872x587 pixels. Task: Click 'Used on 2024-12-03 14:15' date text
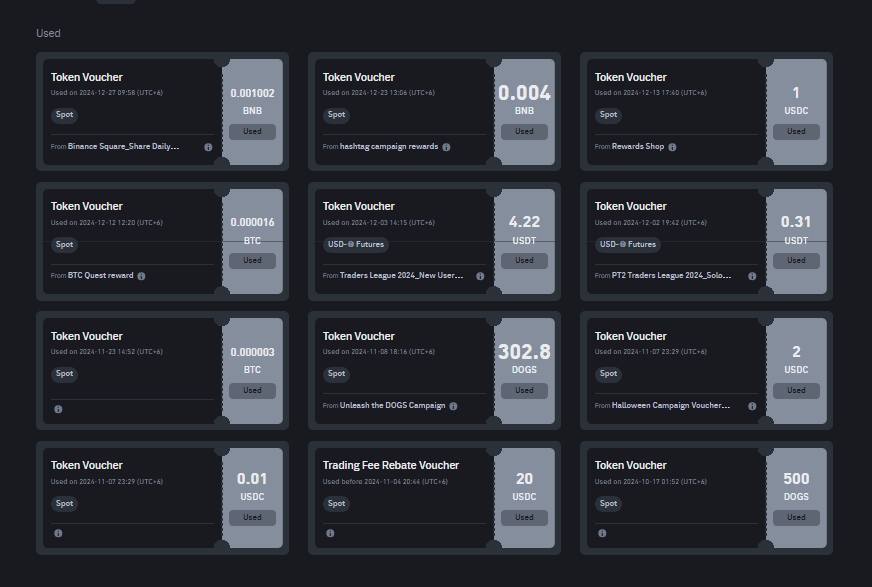coord(379,223)
